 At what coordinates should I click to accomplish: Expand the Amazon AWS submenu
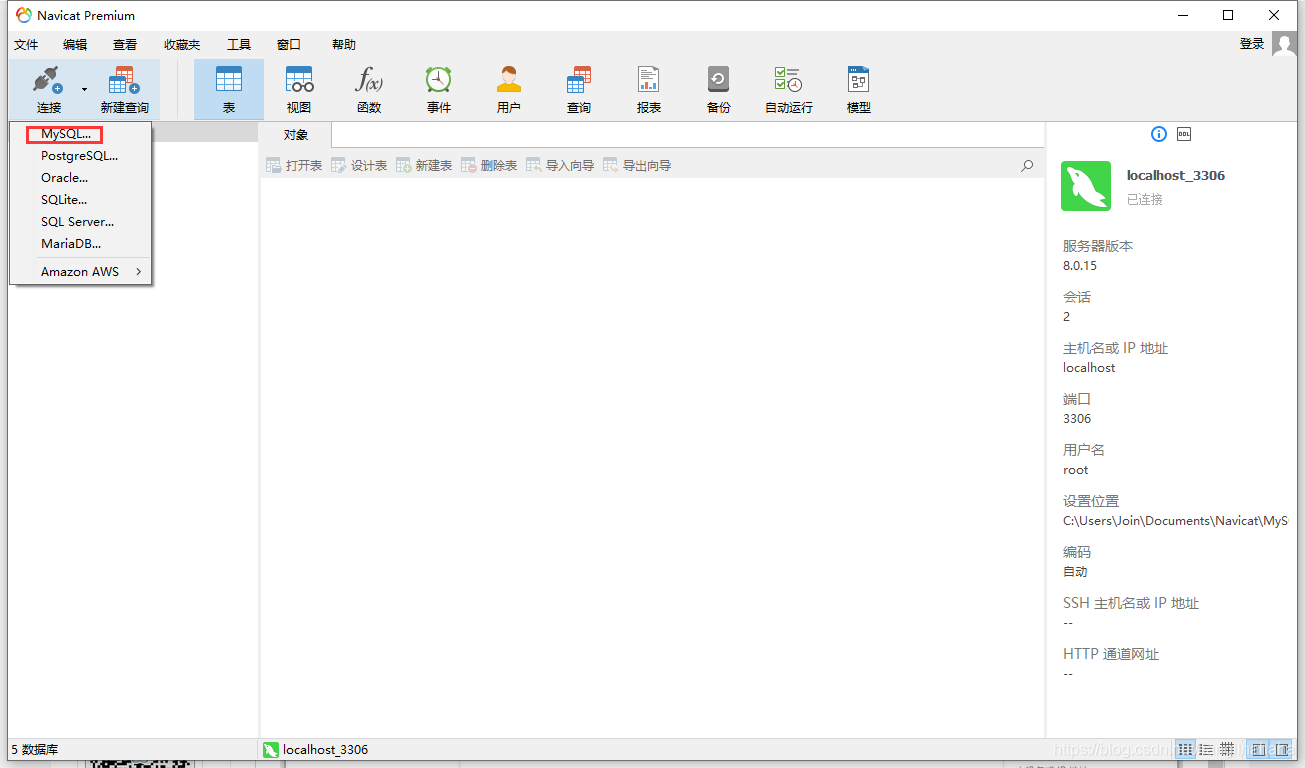pos(80,272)
